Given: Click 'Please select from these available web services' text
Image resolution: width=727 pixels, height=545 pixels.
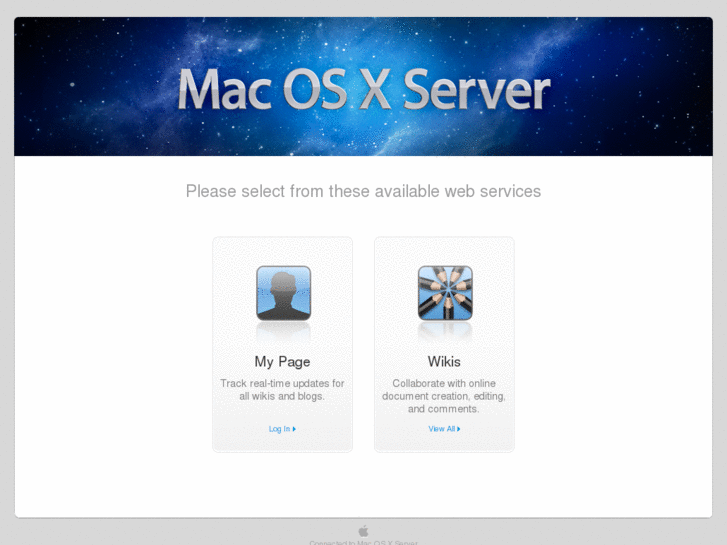Looking at the screenshot, I should click(x=364, y=191).
